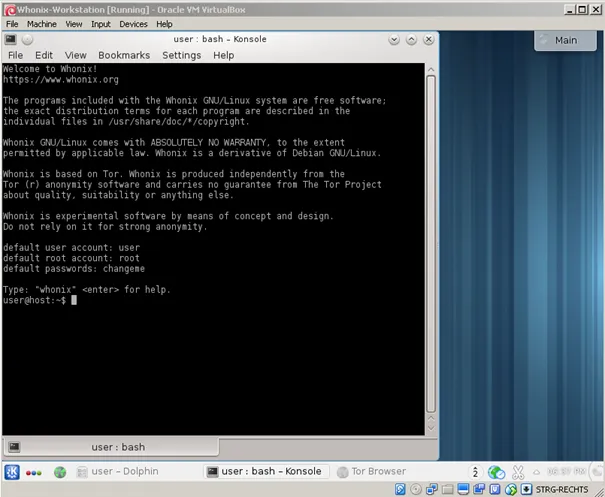Click the VirtualBox display monitor status icon
This screenshot has width=605, height=497.
pyautogui.click(x=463, y=489)
